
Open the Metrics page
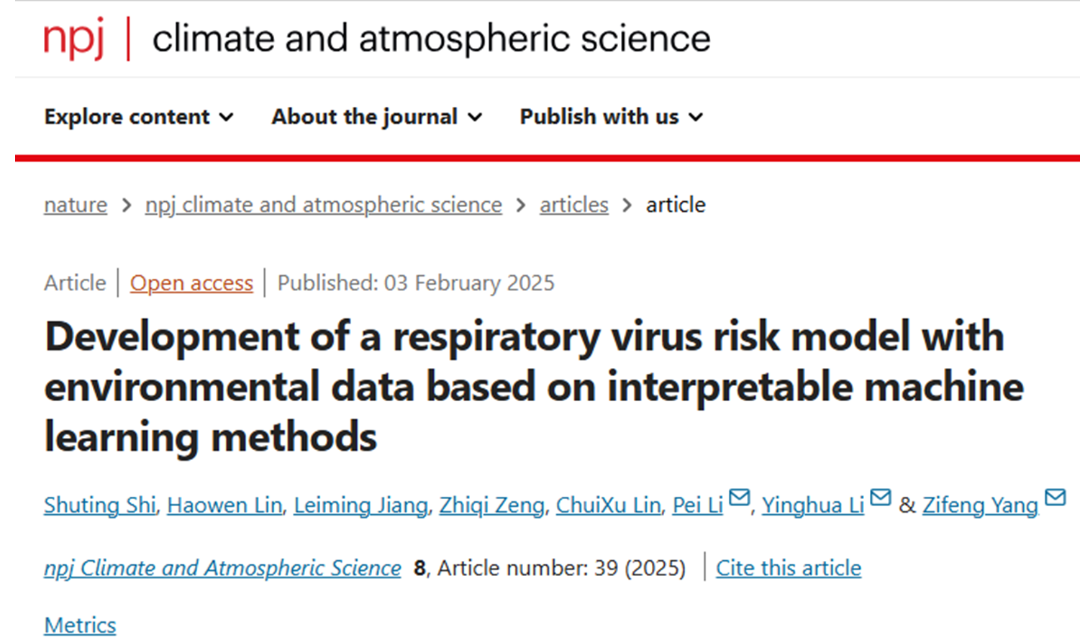(80, 626)
